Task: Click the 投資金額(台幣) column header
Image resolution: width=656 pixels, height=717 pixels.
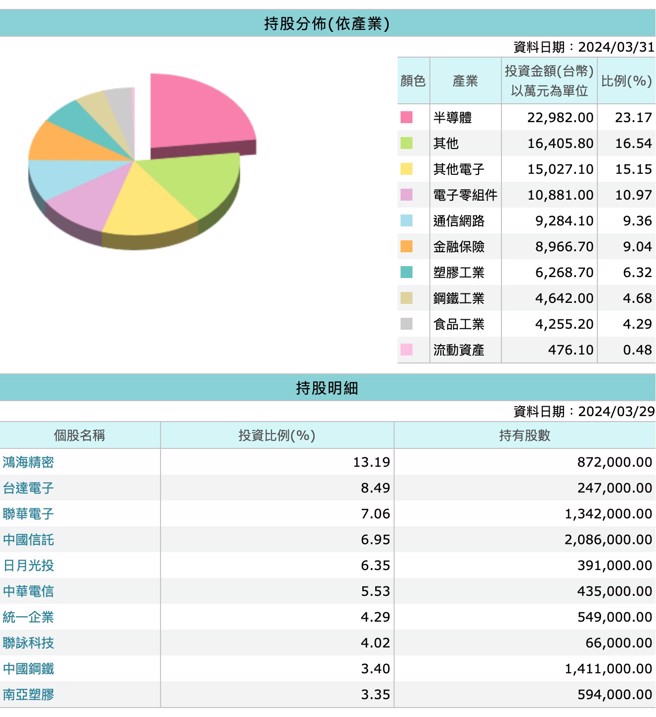Action: tap(549, 81)
